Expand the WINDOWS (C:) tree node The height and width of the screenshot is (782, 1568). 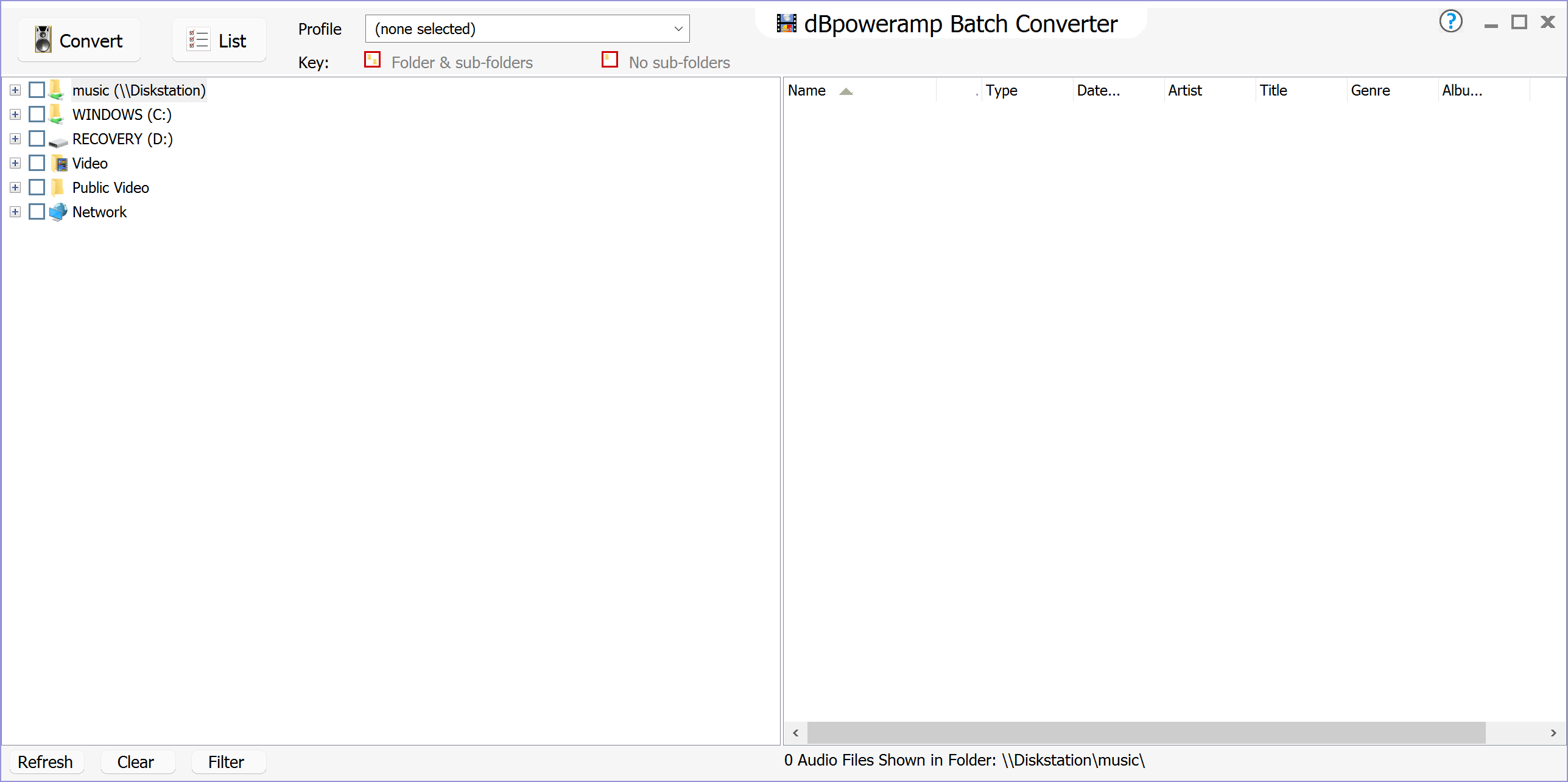tap(15, 114)
